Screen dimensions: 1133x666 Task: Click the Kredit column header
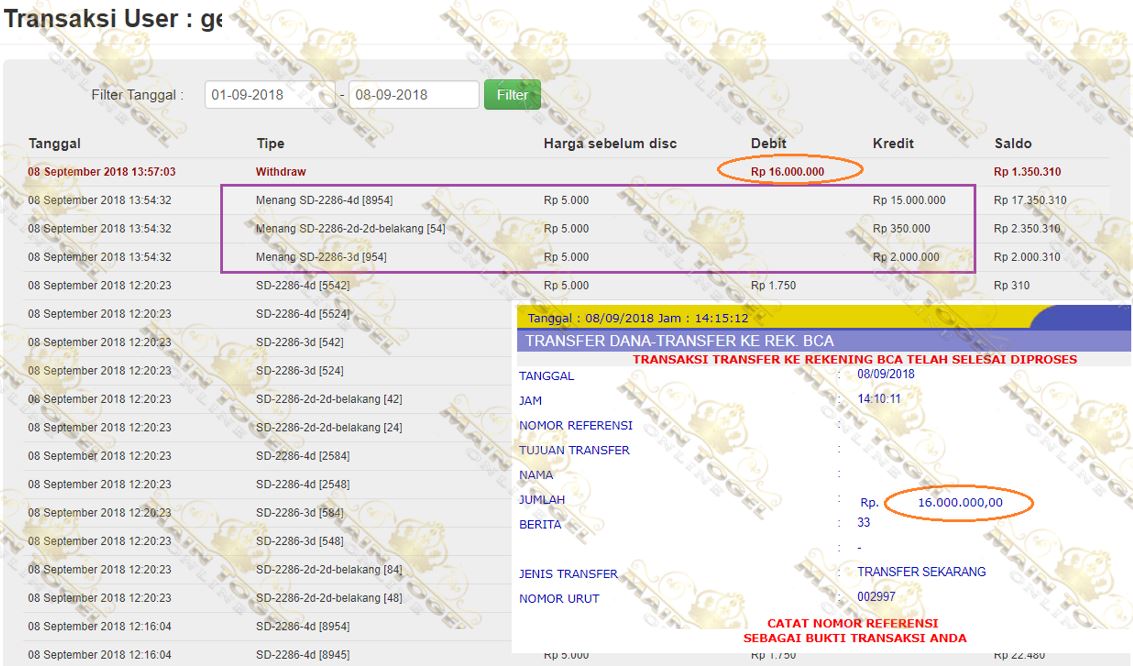pyautogui.click(x=893, y=143)
